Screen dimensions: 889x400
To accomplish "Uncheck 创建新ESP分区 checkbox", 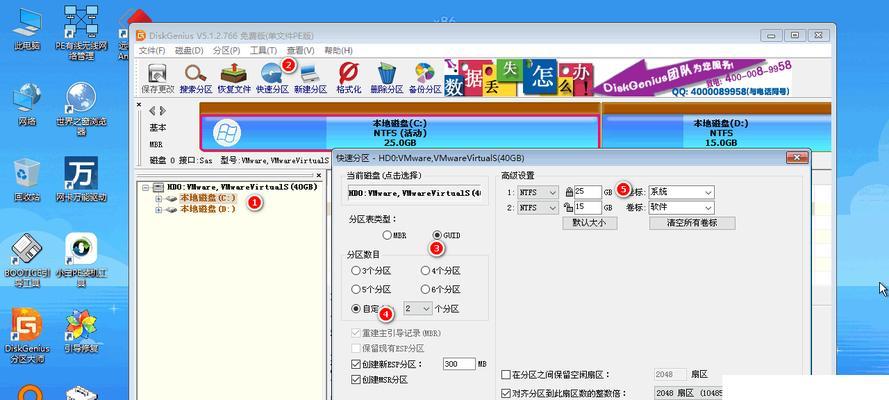I will pyautogui.click(x=355, y=364).
